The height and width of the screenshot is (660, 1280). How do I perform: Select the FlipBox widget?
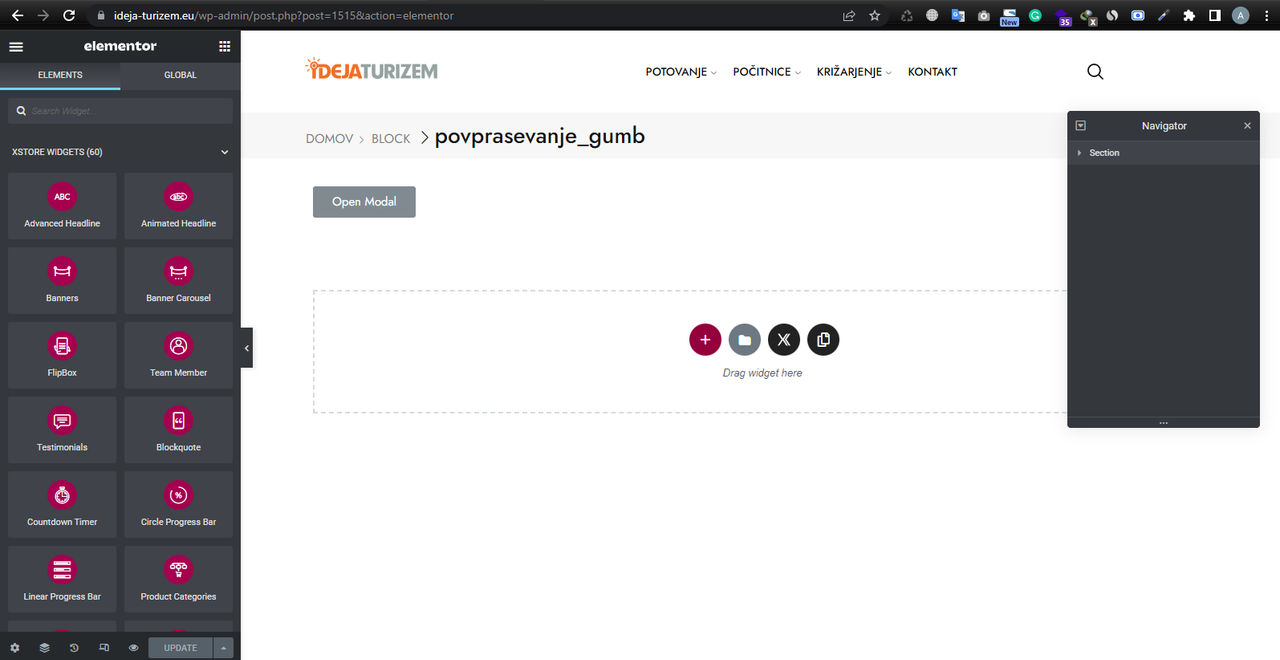pos(62,355)
